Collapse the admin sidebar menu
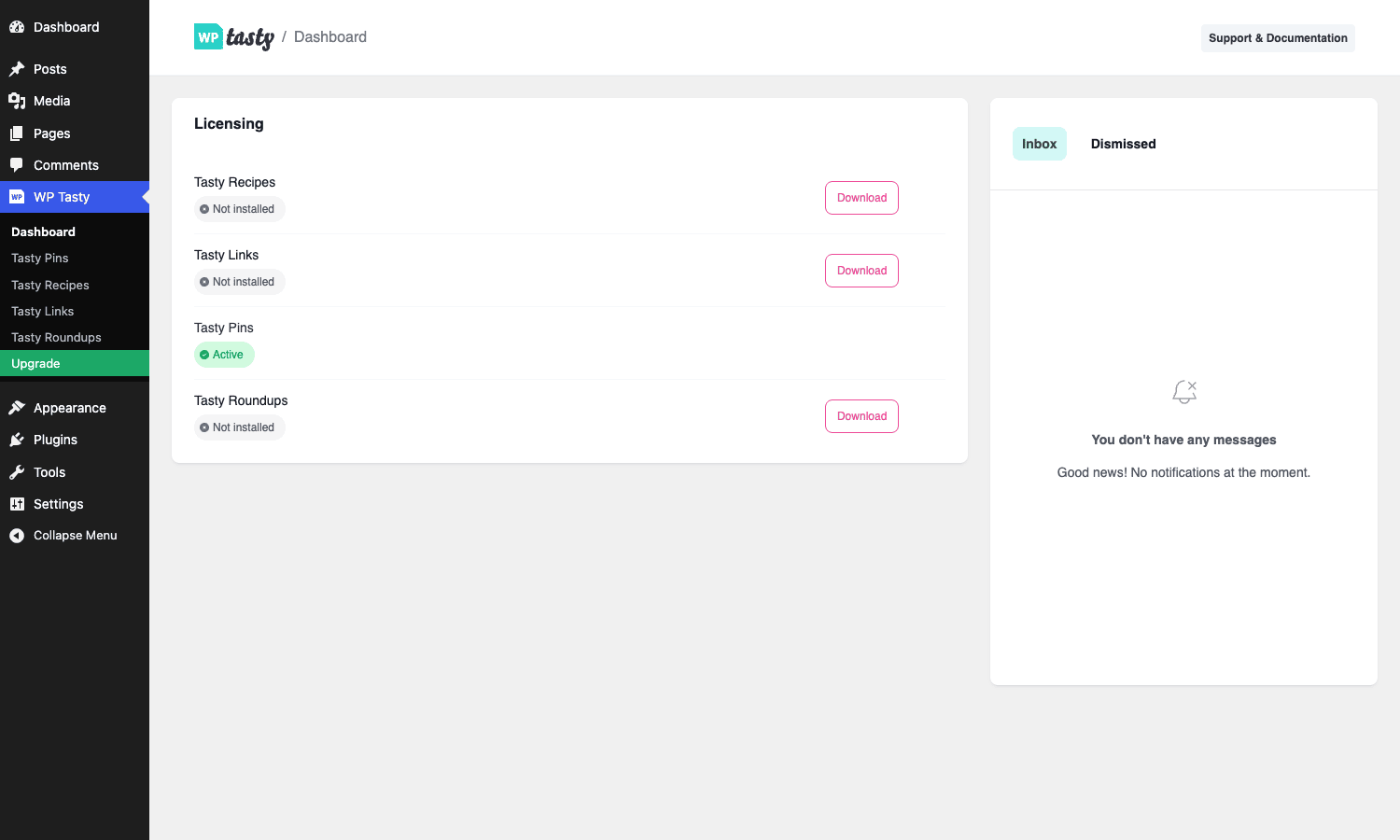 click(75, 536)
